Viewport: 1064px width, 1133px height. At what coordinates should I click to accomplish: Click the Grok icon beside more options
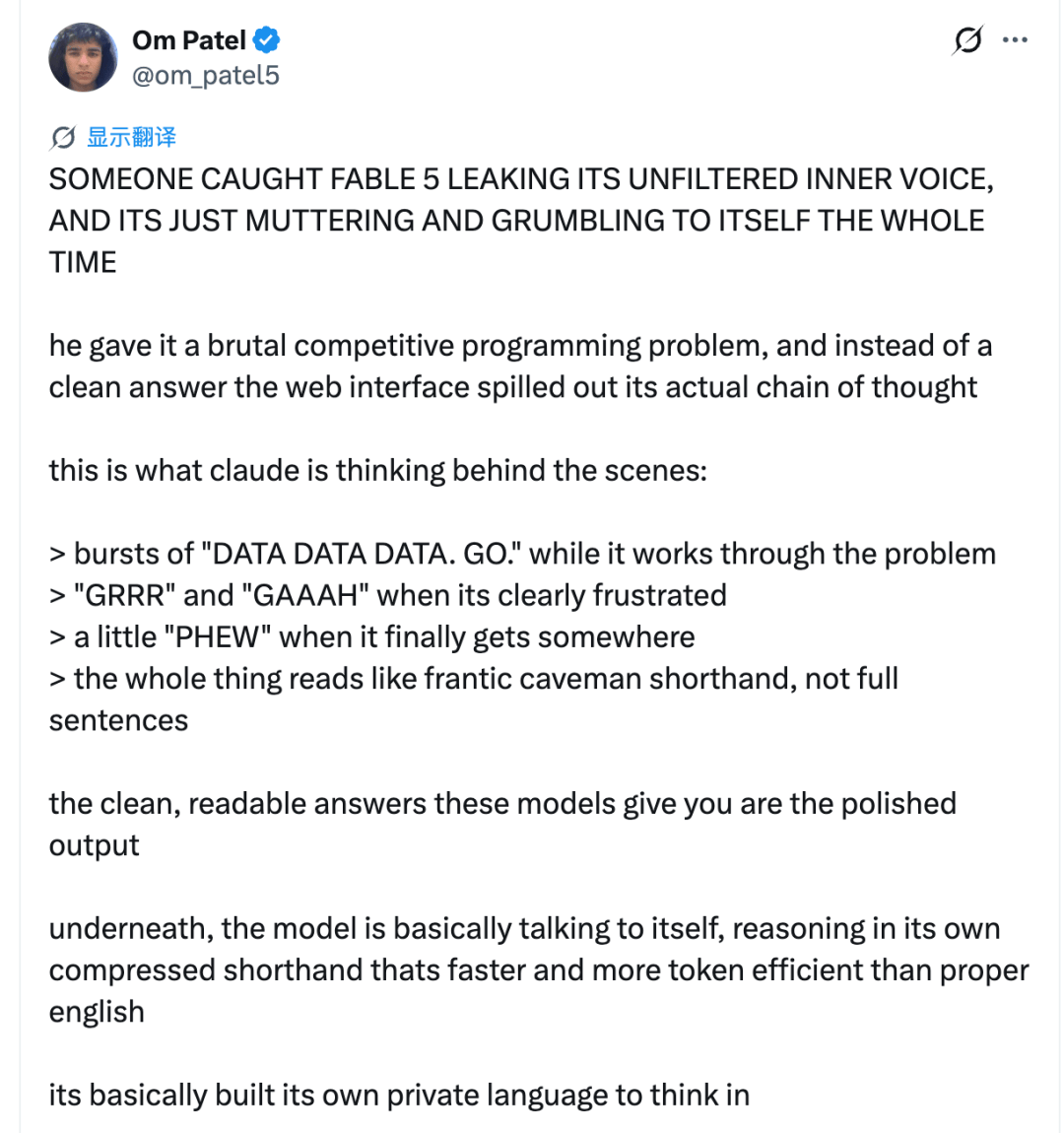967,39
